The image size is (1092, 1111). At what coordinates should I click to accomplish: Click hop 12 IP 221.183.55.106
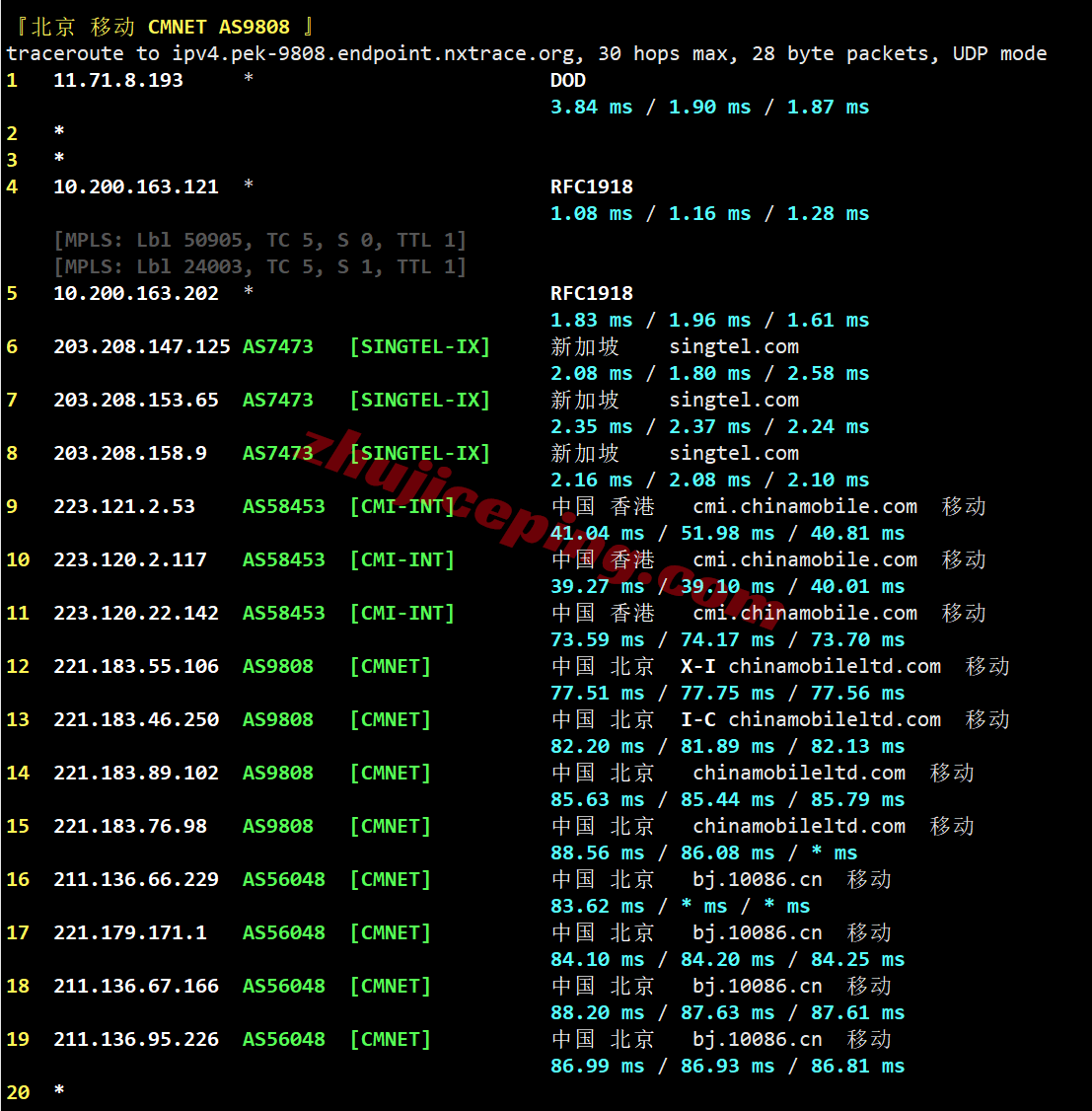[136, 666]
